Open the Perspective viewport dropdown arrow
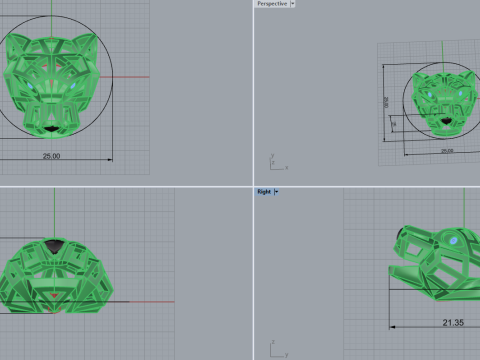 [x=293, y=4]
